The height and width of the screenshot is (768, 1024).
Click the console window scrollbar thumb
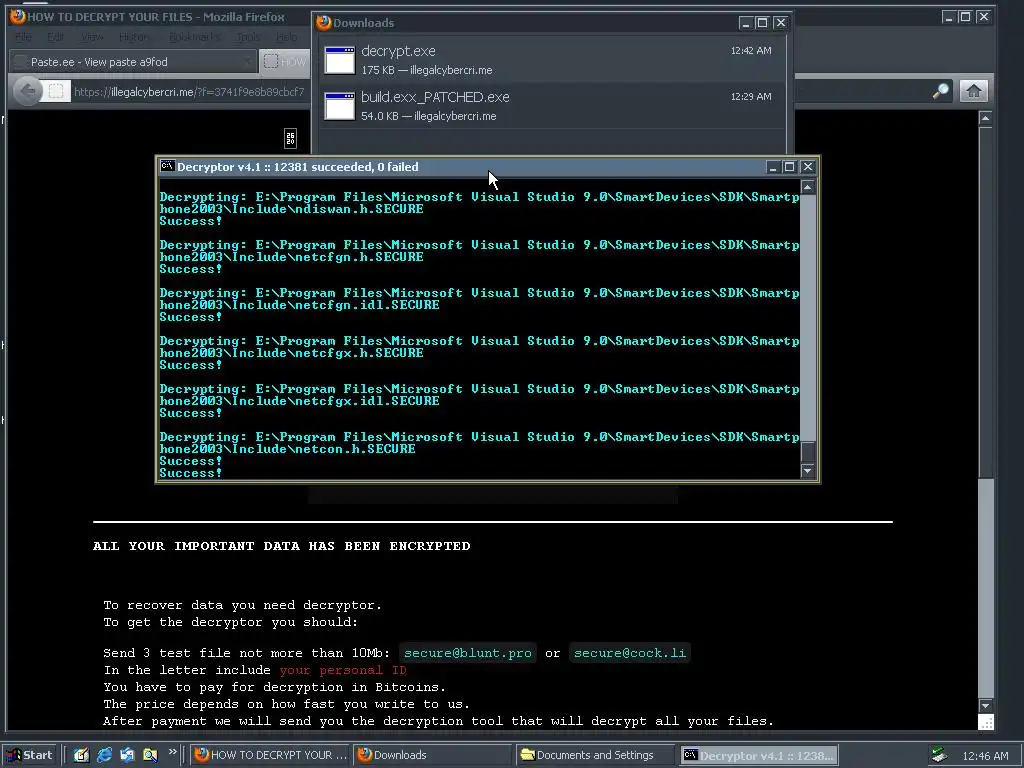808,452
